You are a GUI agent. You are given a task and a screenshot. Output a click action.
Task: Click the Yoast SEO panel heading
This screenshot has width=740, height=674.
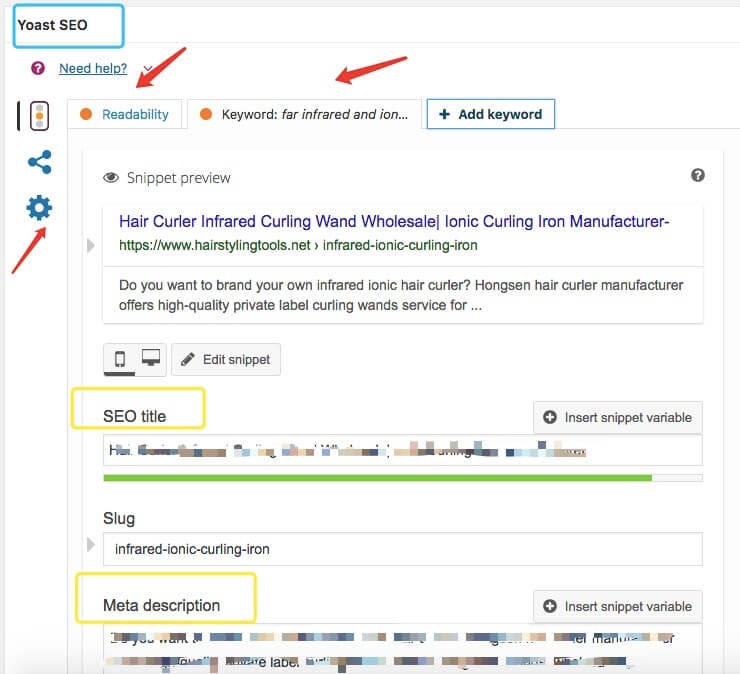[52, 25]
